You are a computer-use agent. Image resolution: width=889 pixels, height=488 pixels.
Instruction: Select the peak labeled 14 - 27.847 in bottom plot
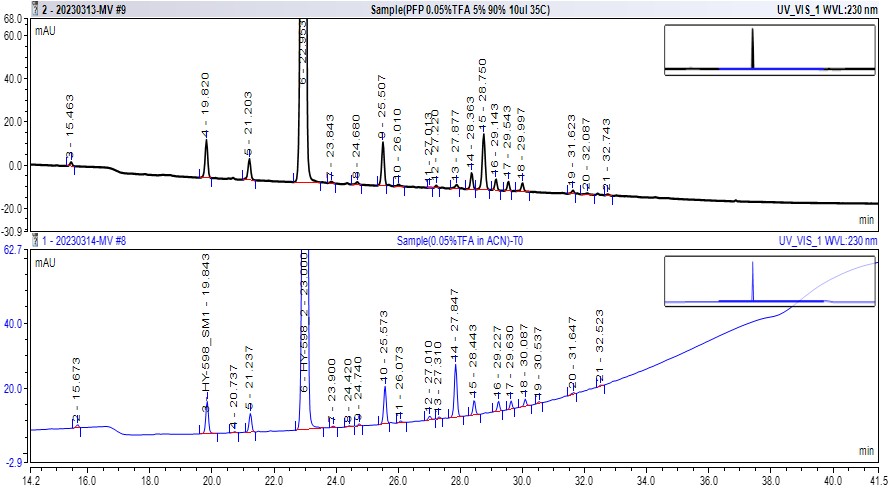point(455,380)
